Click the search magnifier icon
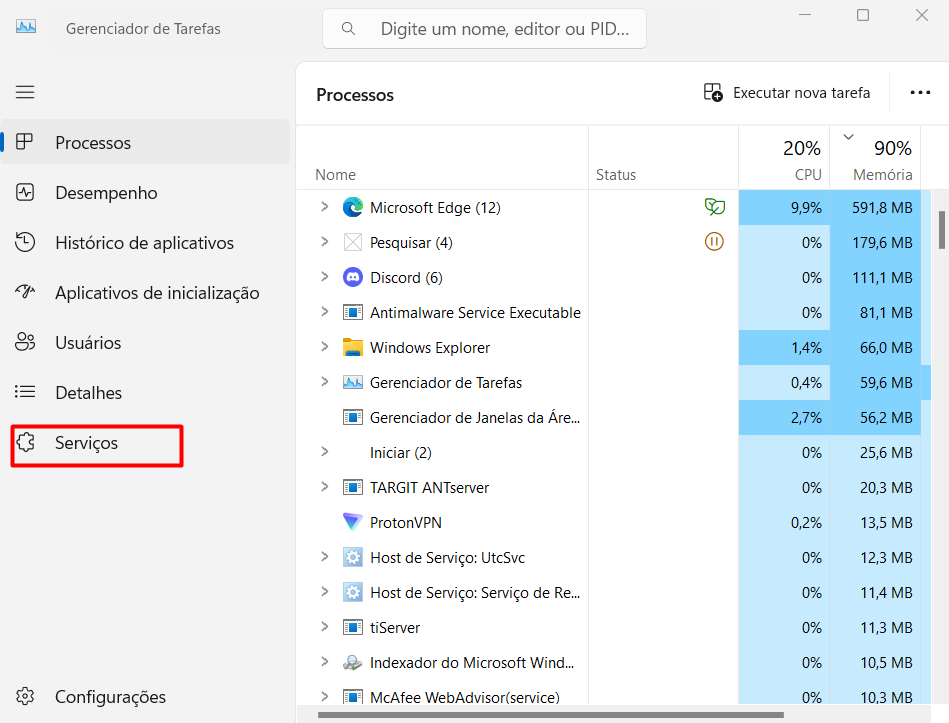Screen dimensions: 949x723 348,28
